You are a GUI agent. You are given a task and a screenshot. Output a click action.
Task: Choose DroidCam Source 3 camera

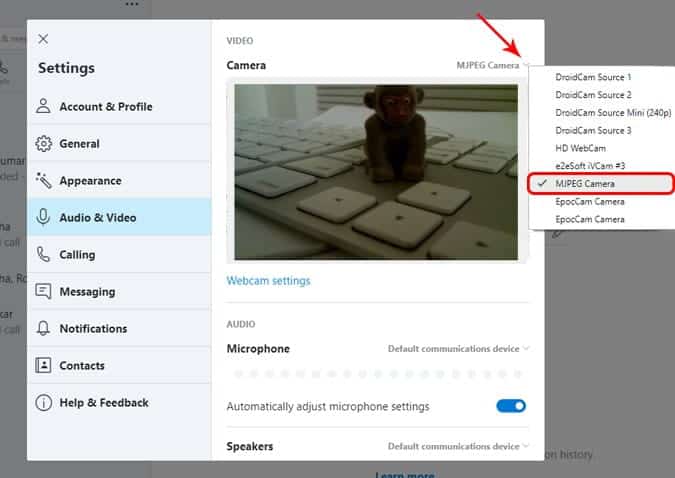(x=601, y=130)
